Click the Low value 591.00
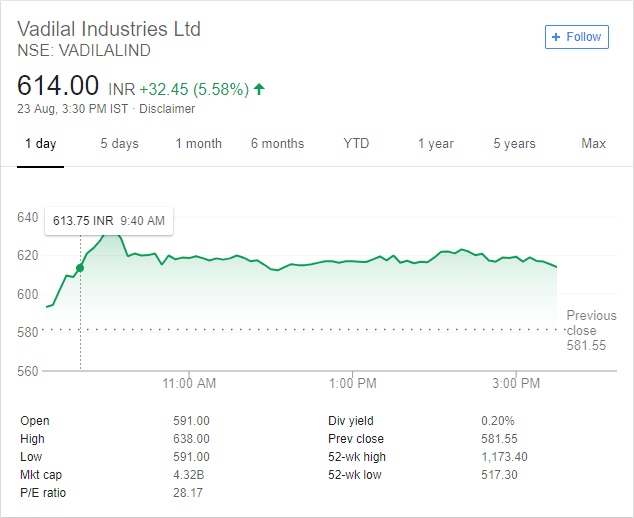 tap(191, 457)
